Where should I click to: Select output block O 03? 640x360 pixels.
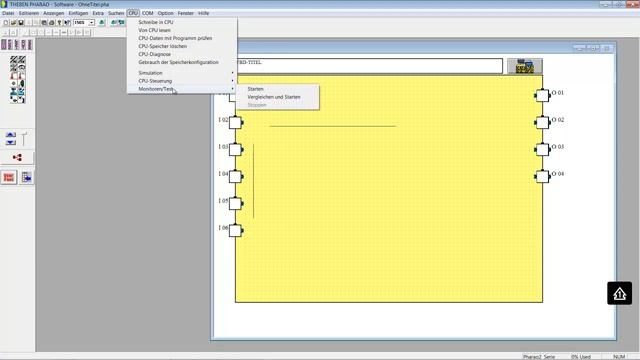point(542,149)
